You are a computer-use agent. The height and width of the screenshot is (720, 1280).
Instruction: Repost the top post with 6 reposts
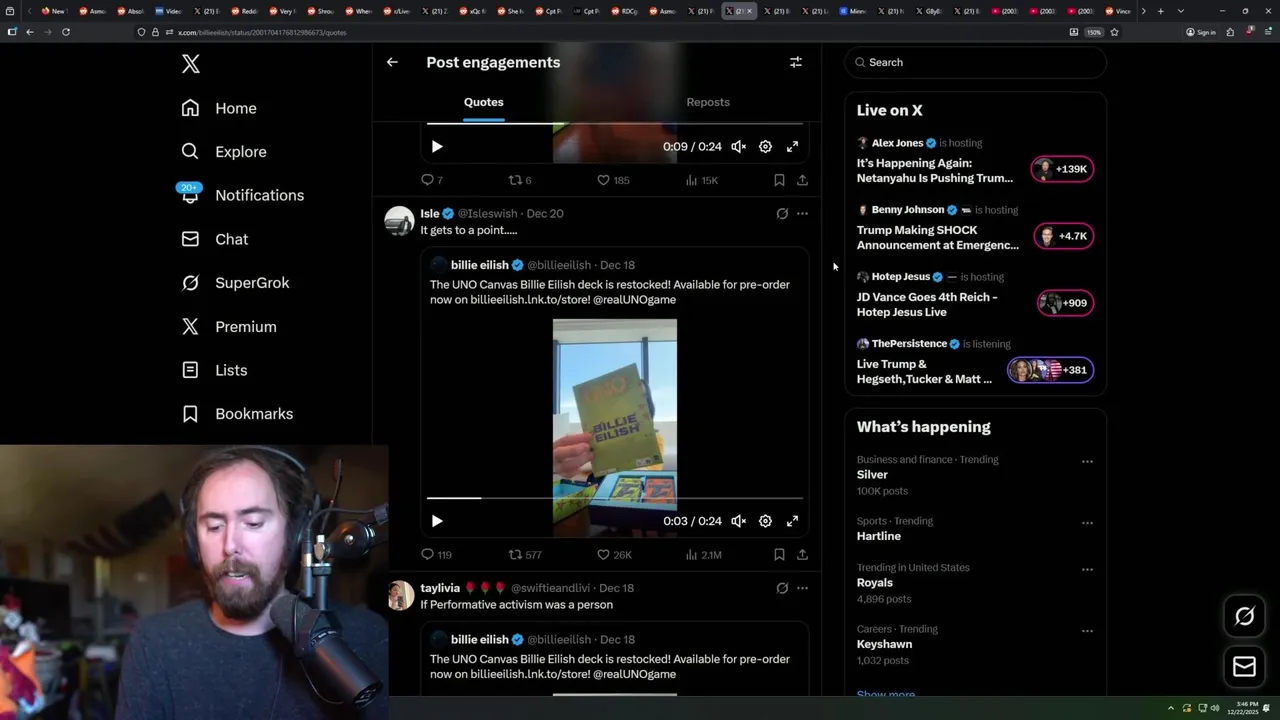pos(520,180)
